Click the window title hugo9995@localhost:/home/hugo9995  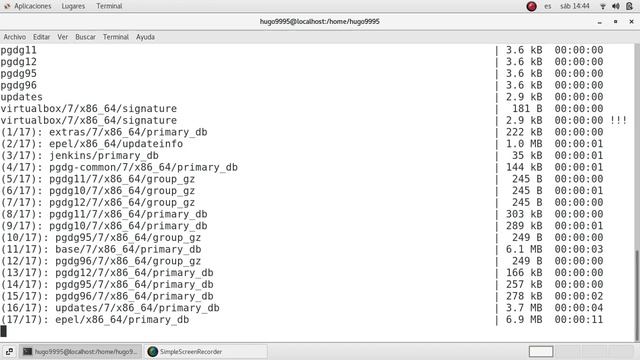320,22
